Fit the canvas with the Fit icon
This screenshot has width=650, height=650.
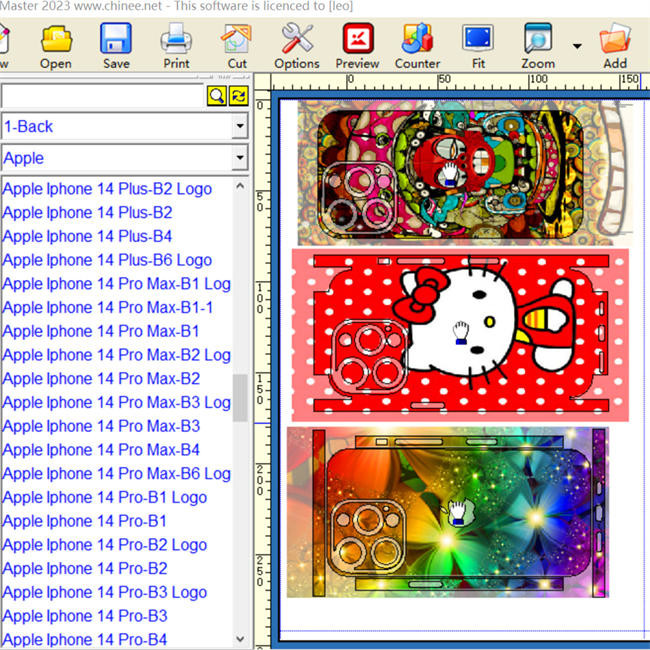click(x=478, y=40)
